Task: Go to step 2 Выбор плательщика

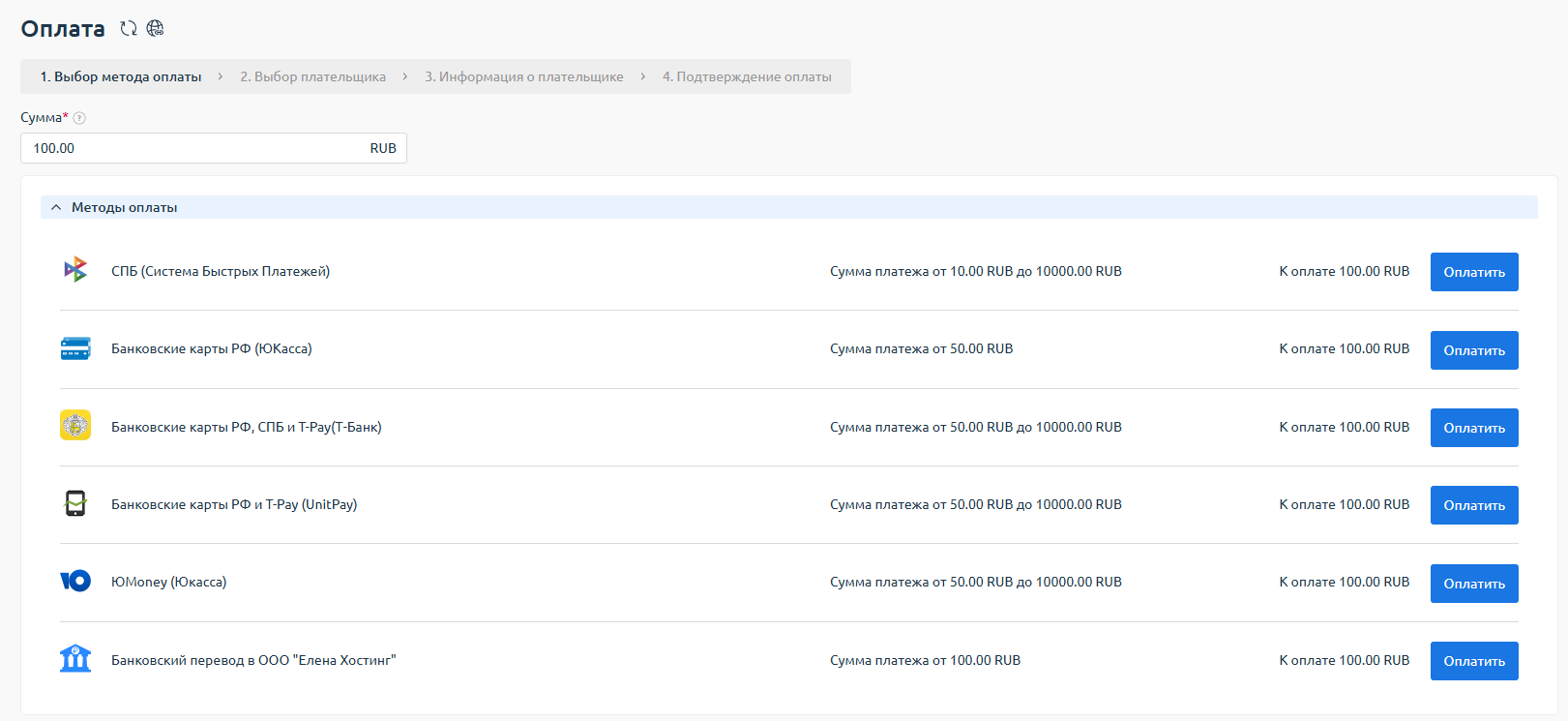Action: pos(312,76)
